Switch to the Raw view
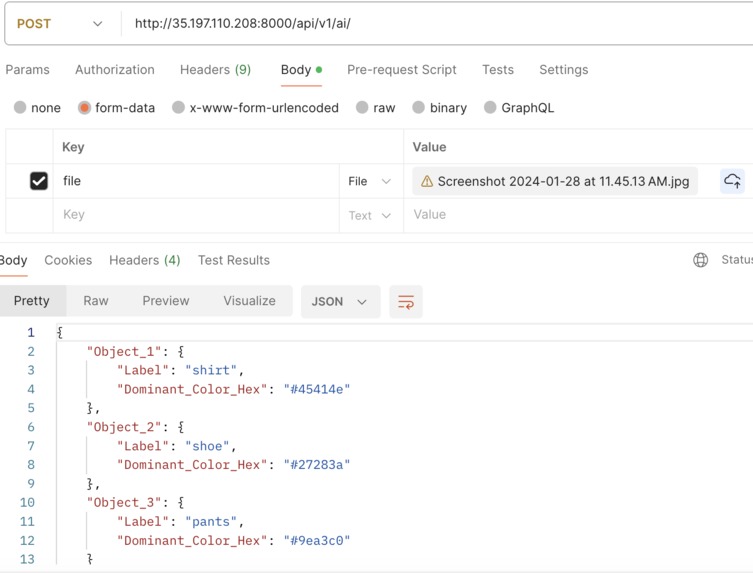753x573 pixels. pyautogui.click(x=96, y=301)
